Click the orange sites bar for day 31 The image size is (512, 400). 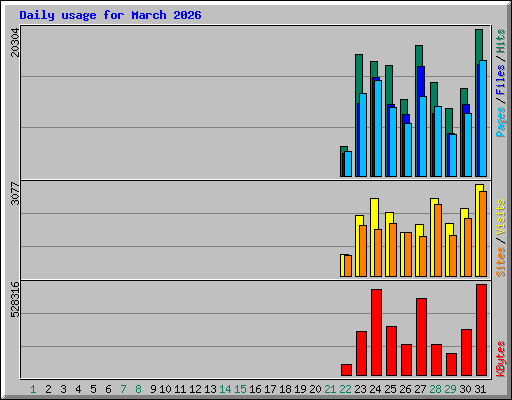pos(483,234)
